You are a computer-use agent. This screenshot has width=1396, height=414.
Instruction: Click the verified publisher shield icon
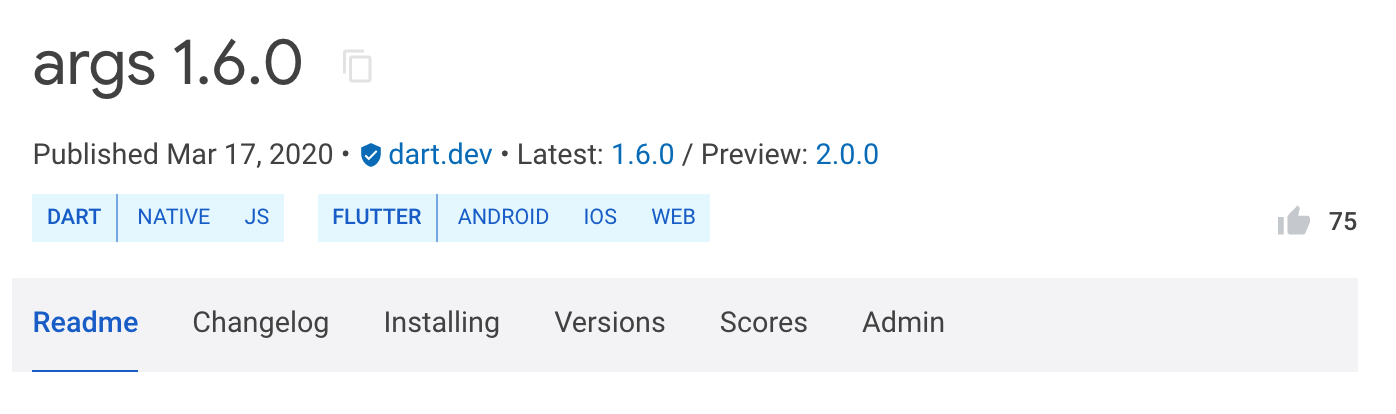[x=371, y=155]
